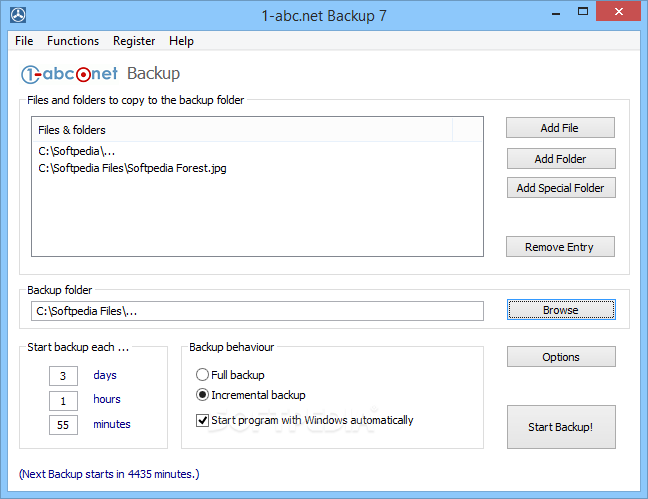Open the File menu

24,41
